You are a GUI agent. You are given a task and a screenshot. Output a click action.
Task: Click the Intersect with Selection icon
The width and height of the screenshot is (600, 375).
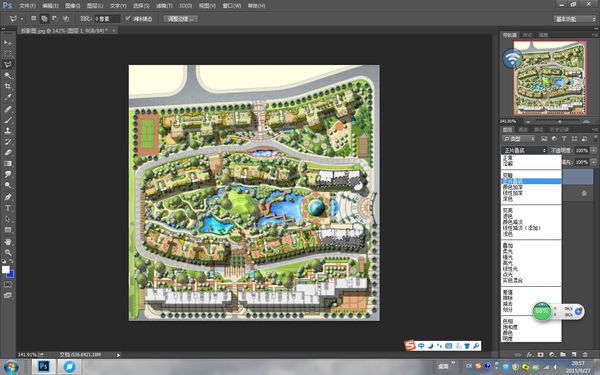pyautogui.click(x=66, y=18)
